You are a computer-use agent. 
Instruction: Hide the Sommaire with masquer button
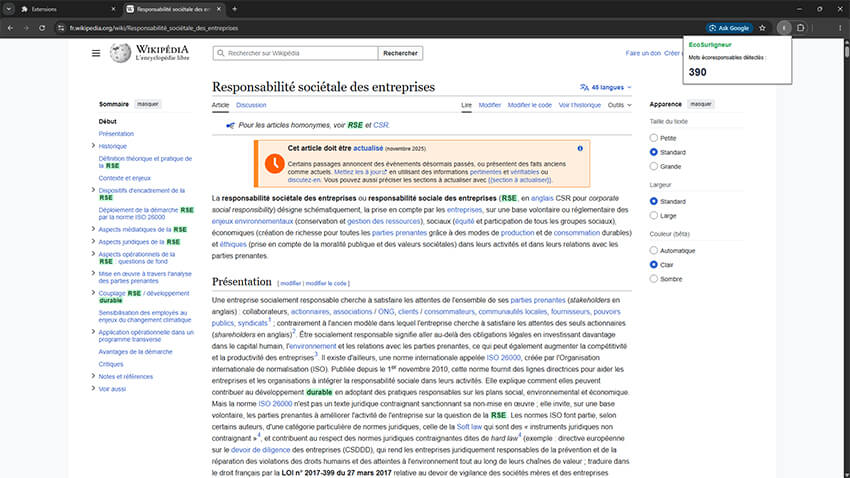click(x=147, y=104)
